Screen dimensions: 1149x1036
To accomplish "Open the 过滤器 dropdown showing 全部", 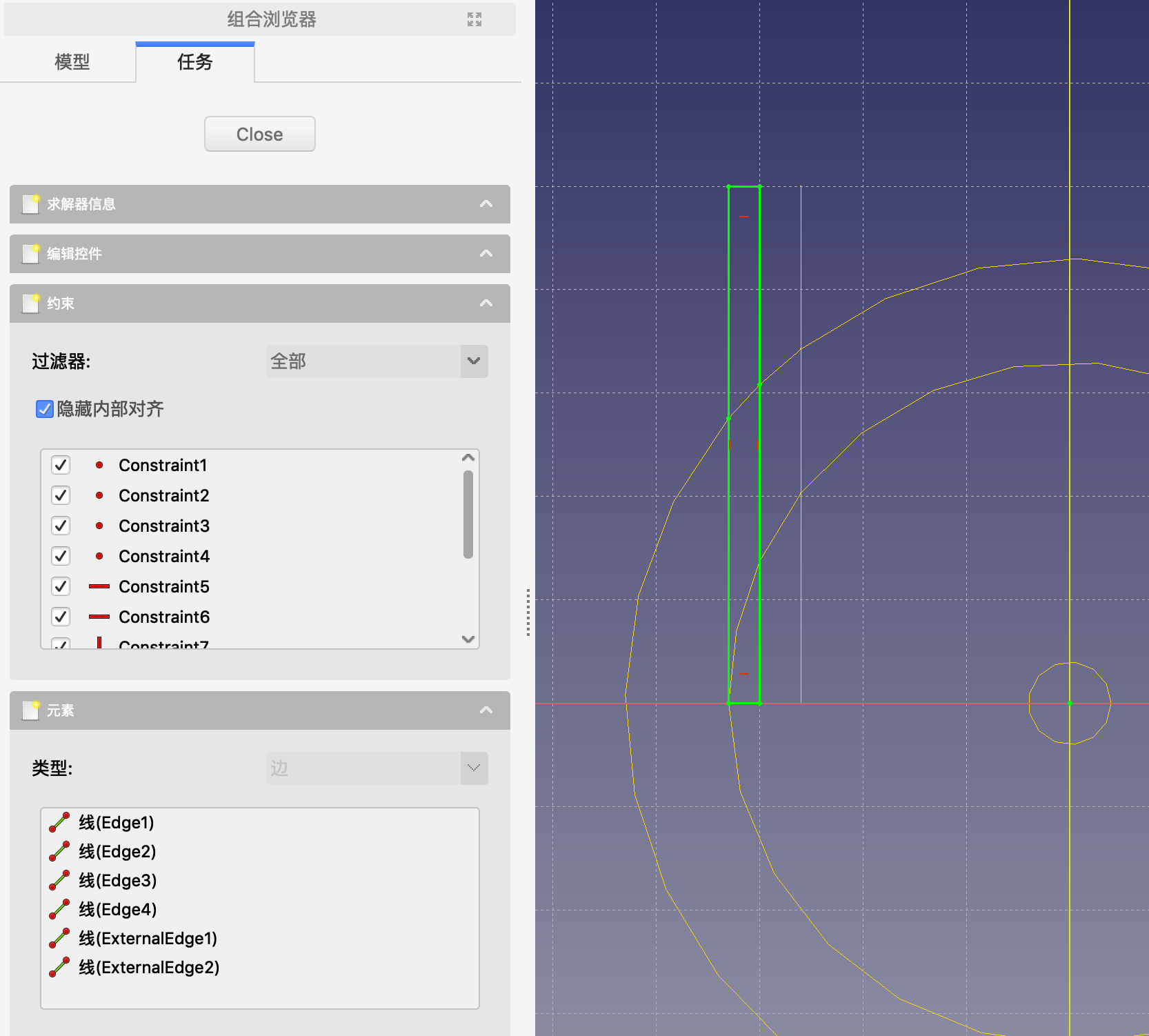I will pos(377,361).
